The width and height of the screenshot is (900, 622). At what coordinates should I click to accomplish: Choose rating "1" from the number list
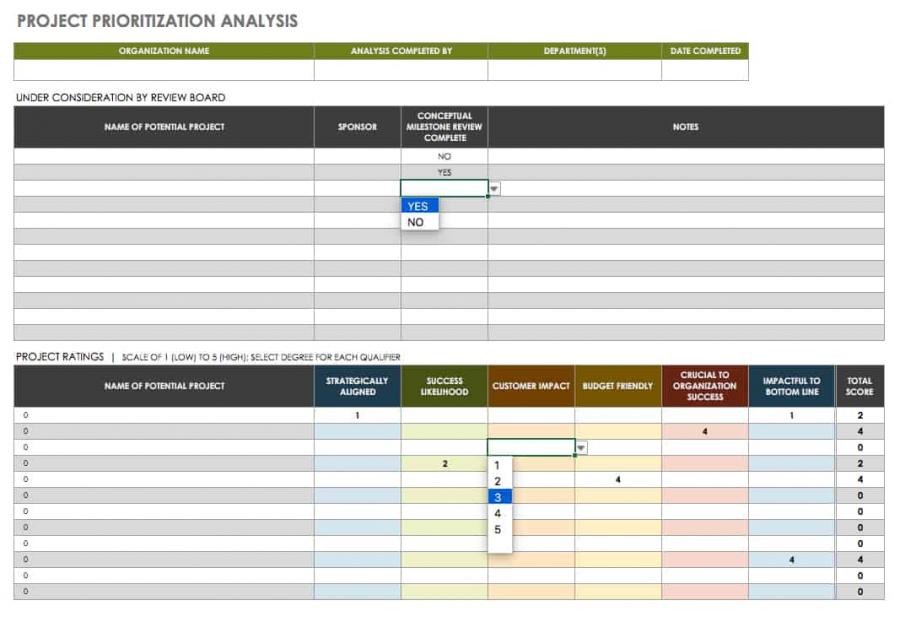coord(496,465)
